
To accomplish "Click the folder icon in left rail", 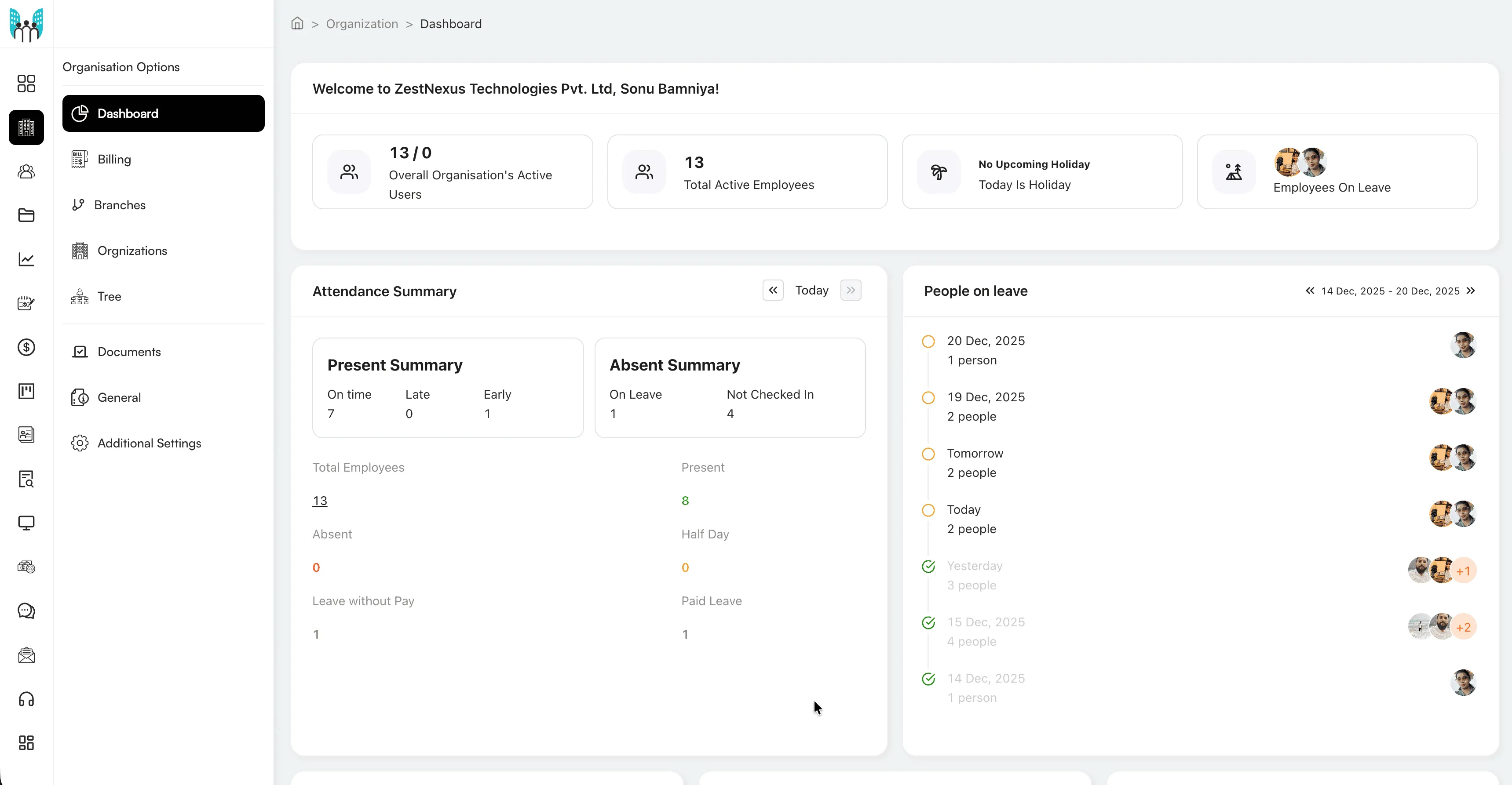I will coord(26,215).
